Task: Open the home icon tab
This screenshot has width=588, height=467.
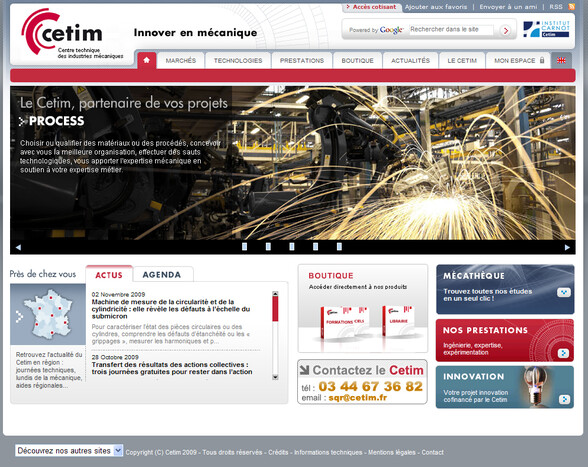Action: [x=147, y=60]
